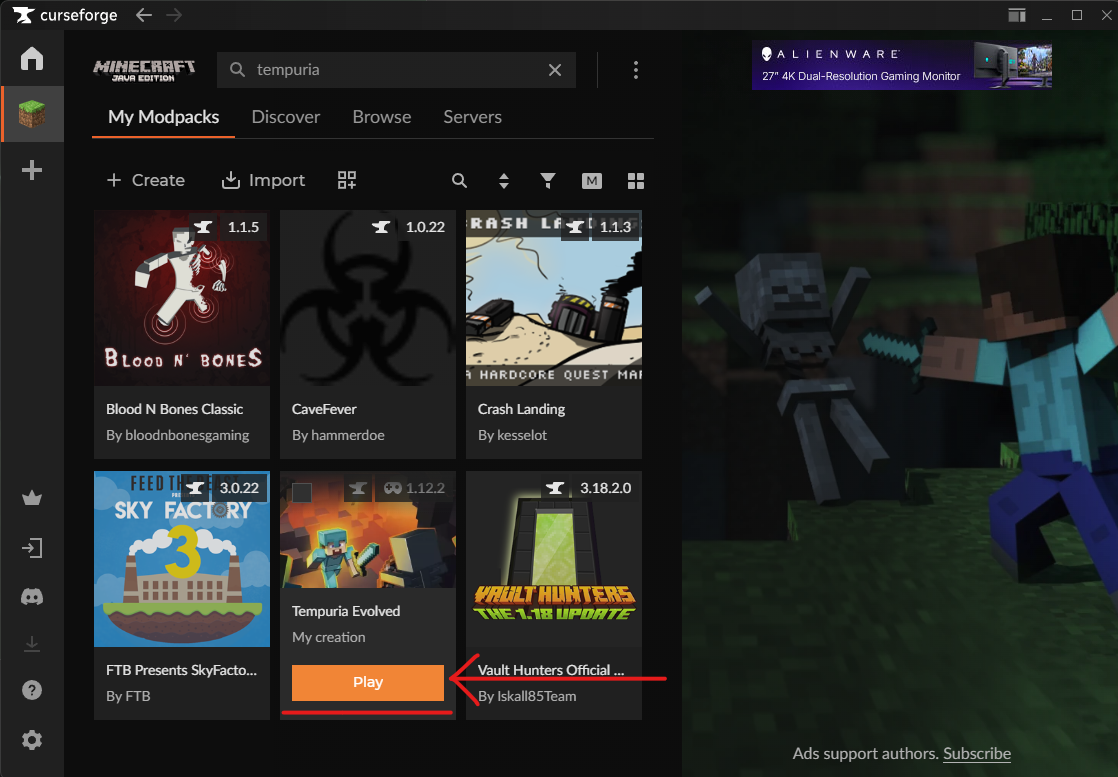Screen dimensions: 1118x777
Task: Click the Minecraft Java Edition logo
Action: 144,70
